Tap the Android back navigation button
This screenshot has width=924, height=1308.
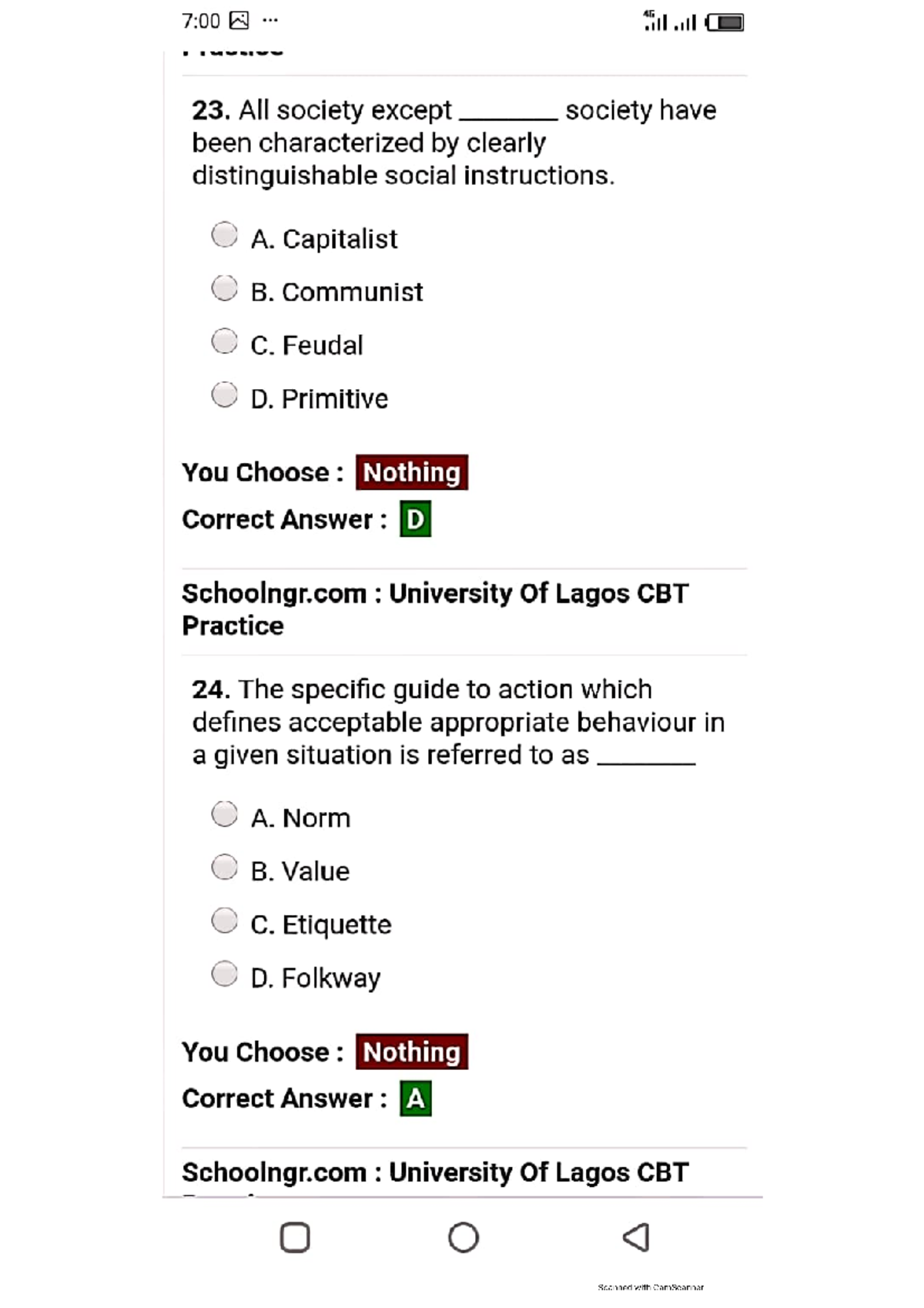[x=636, y=1237]
